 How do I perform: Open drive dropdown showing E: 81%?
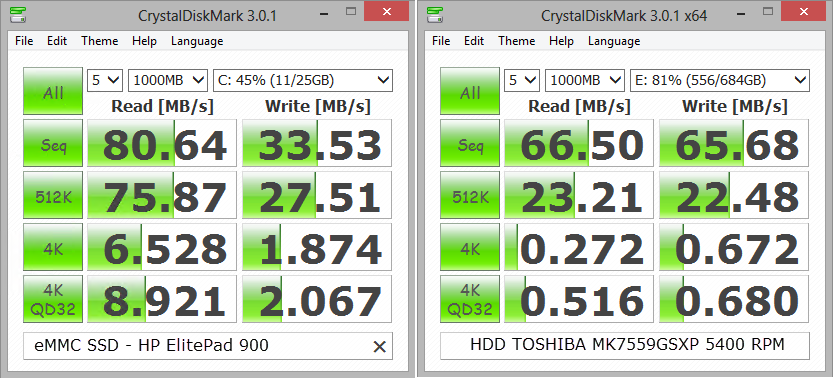pos(720,80)
